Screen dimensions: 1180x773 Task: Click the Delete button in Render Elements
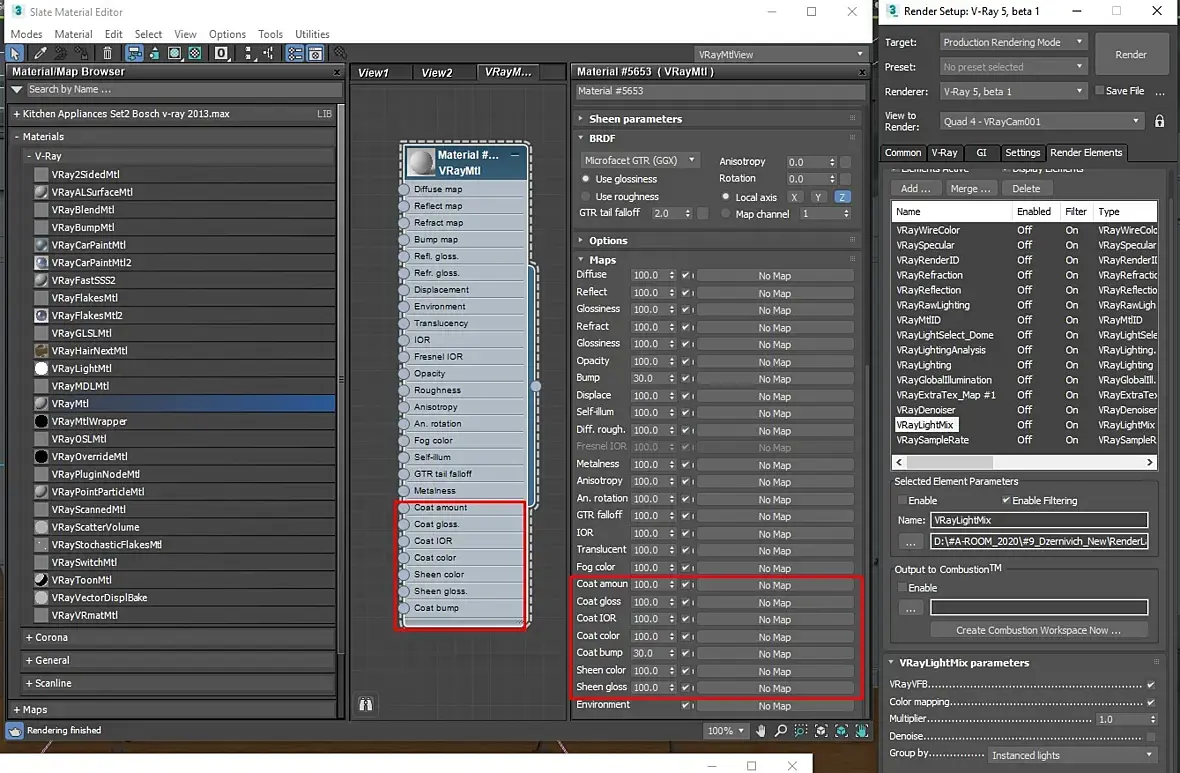pos(1026,189)
